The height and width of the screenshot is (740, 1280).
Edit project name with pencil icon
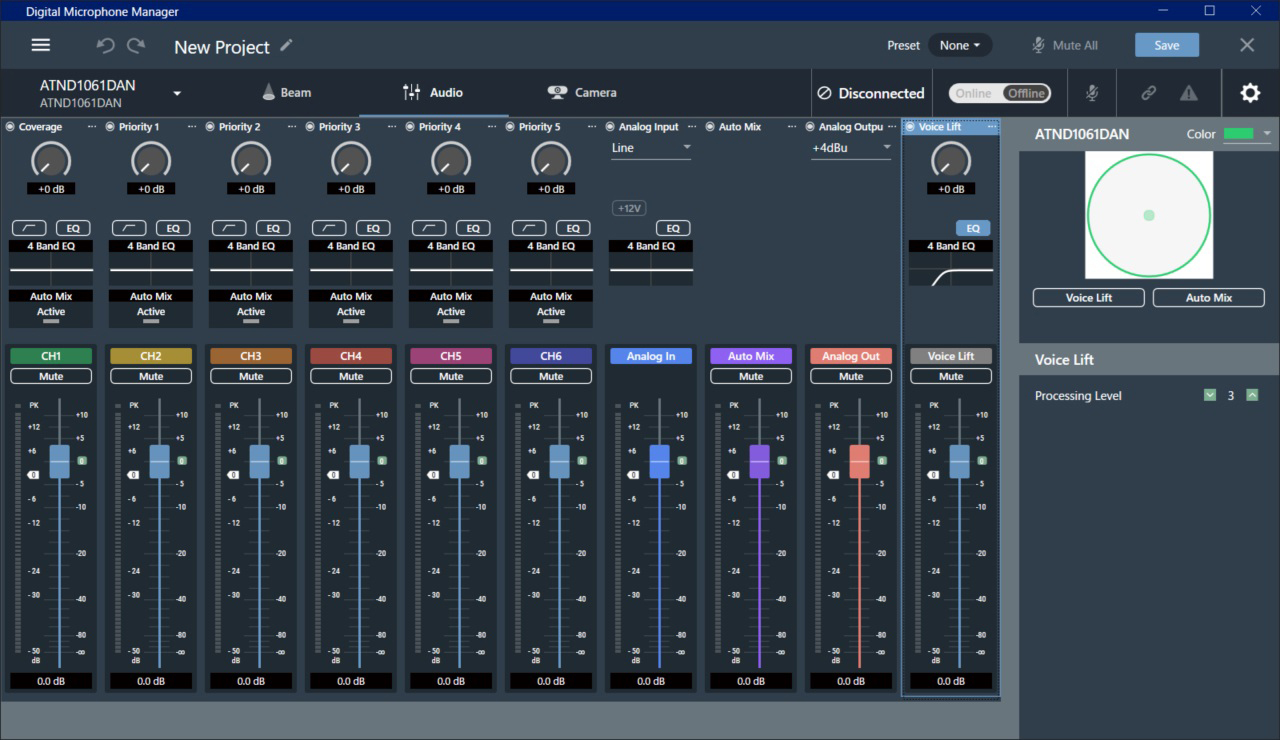(287, 45)
